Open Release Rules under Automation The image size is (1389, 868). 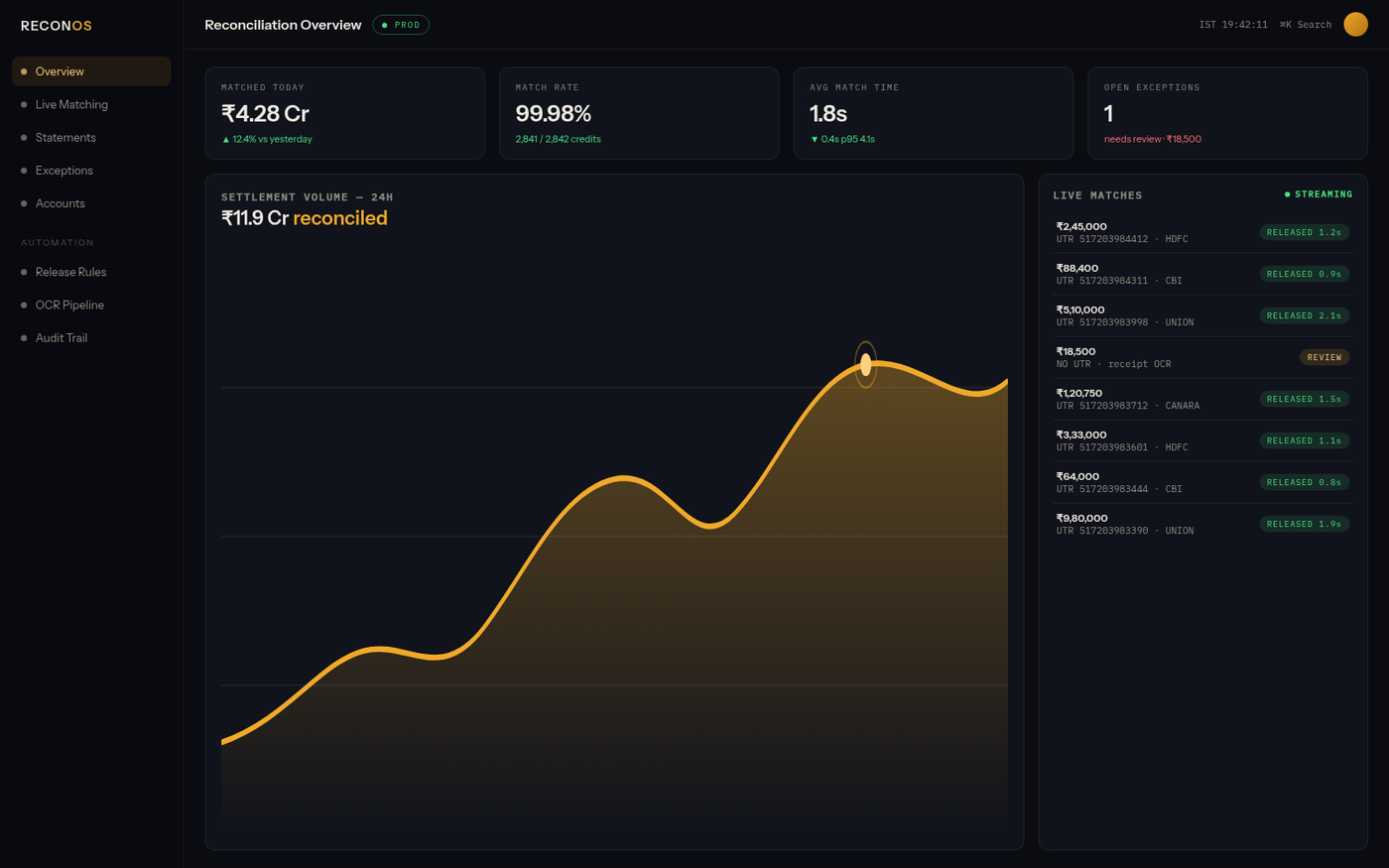(91, 272)
